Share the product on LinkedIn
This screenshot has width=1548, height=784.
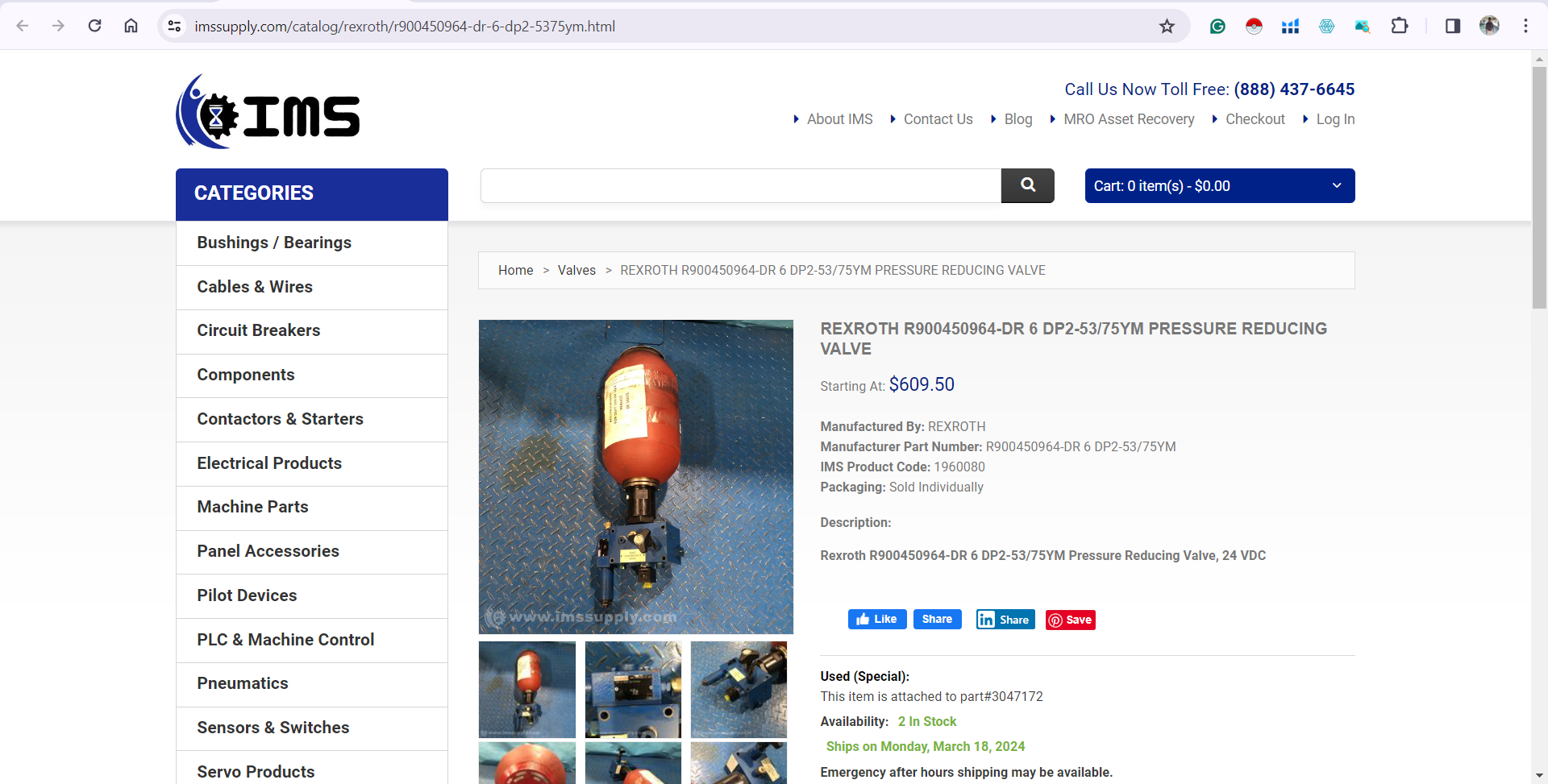coord(1005,619)
